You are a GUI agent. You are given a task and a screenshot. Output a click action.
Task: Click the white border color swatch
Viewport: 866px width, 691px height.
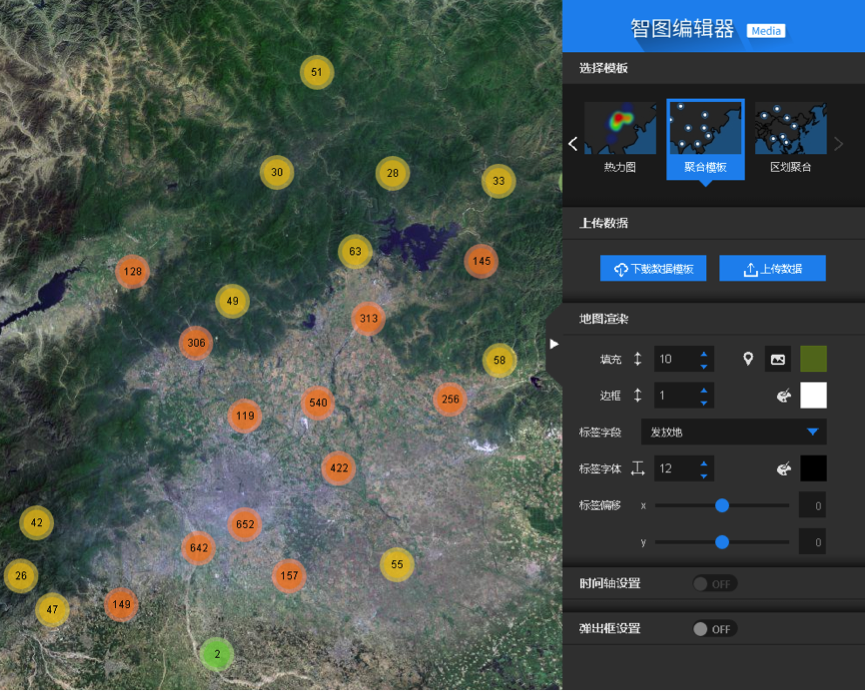pos(813,395)
